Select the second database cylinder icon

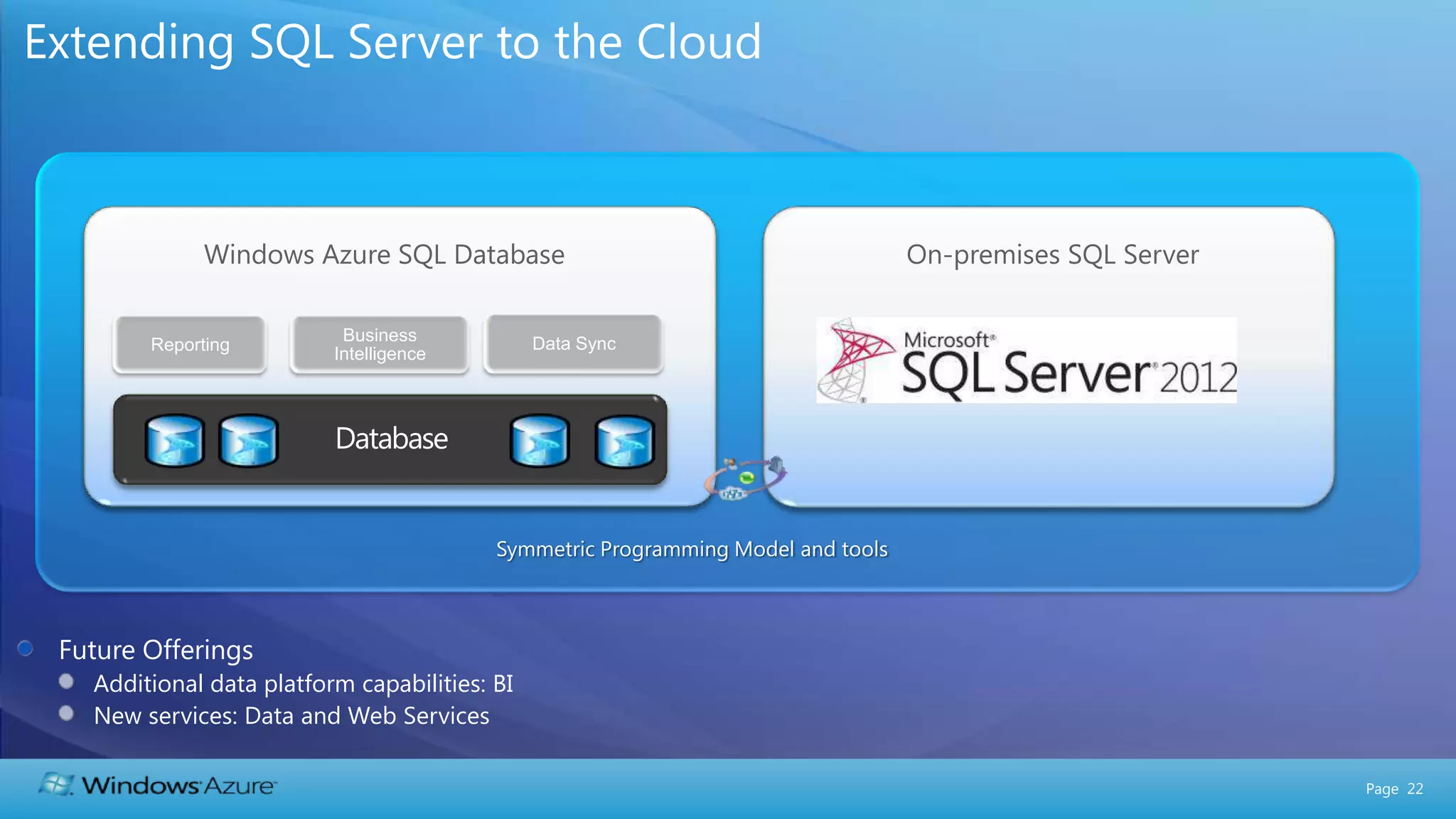pos(248,441)
